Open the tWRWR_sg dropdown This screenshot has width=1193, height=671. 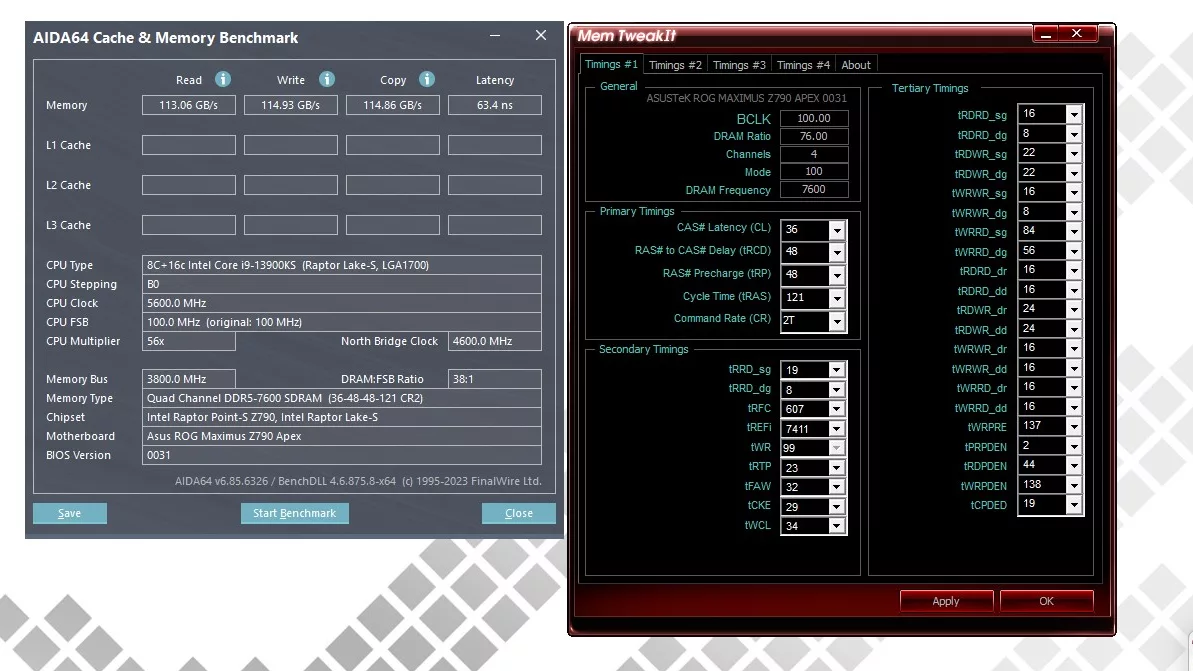pyautogui.click(x=1074, y=192)
